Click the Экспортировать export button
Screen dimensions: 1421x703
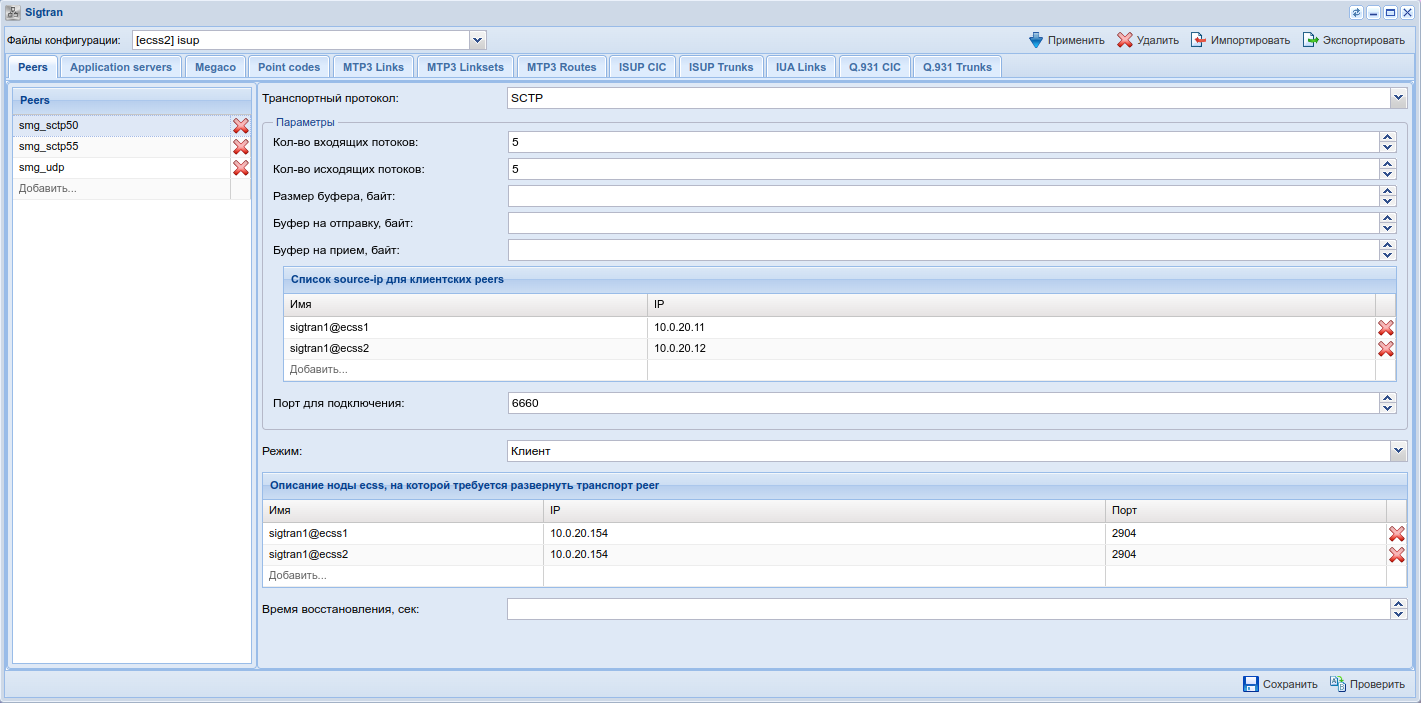pos(1353,40)
